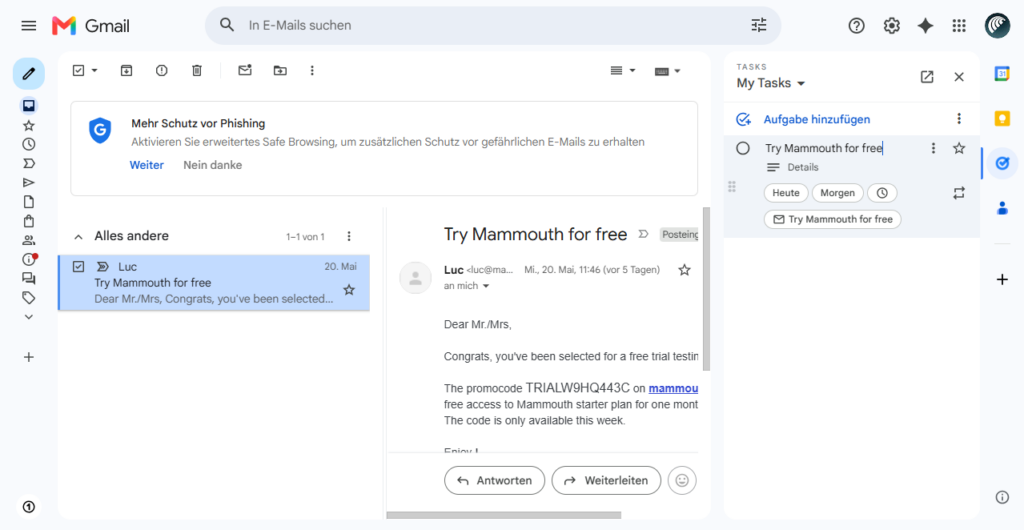
Task: Archive the selected email
Action: point(127,70)
